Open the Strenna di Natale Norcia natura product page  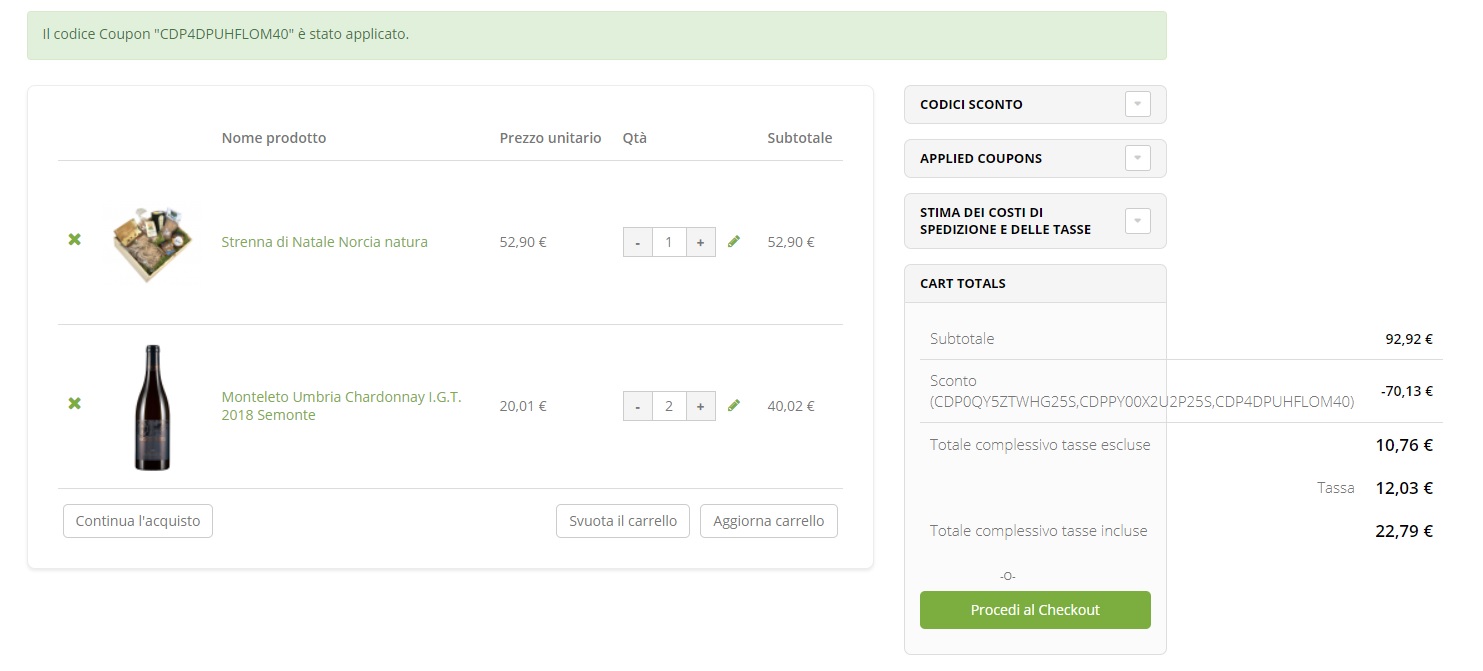(324, 241)
